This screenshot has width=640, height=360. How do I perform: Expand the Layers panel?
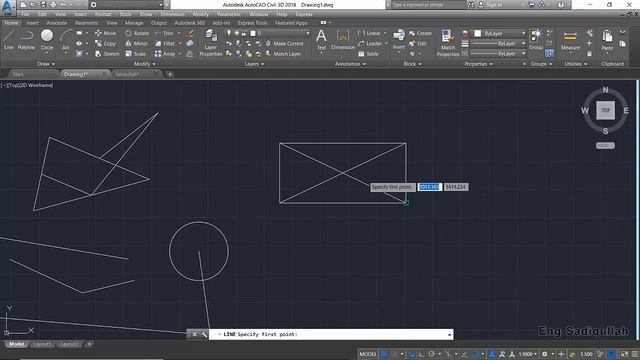tap(254, 64)
